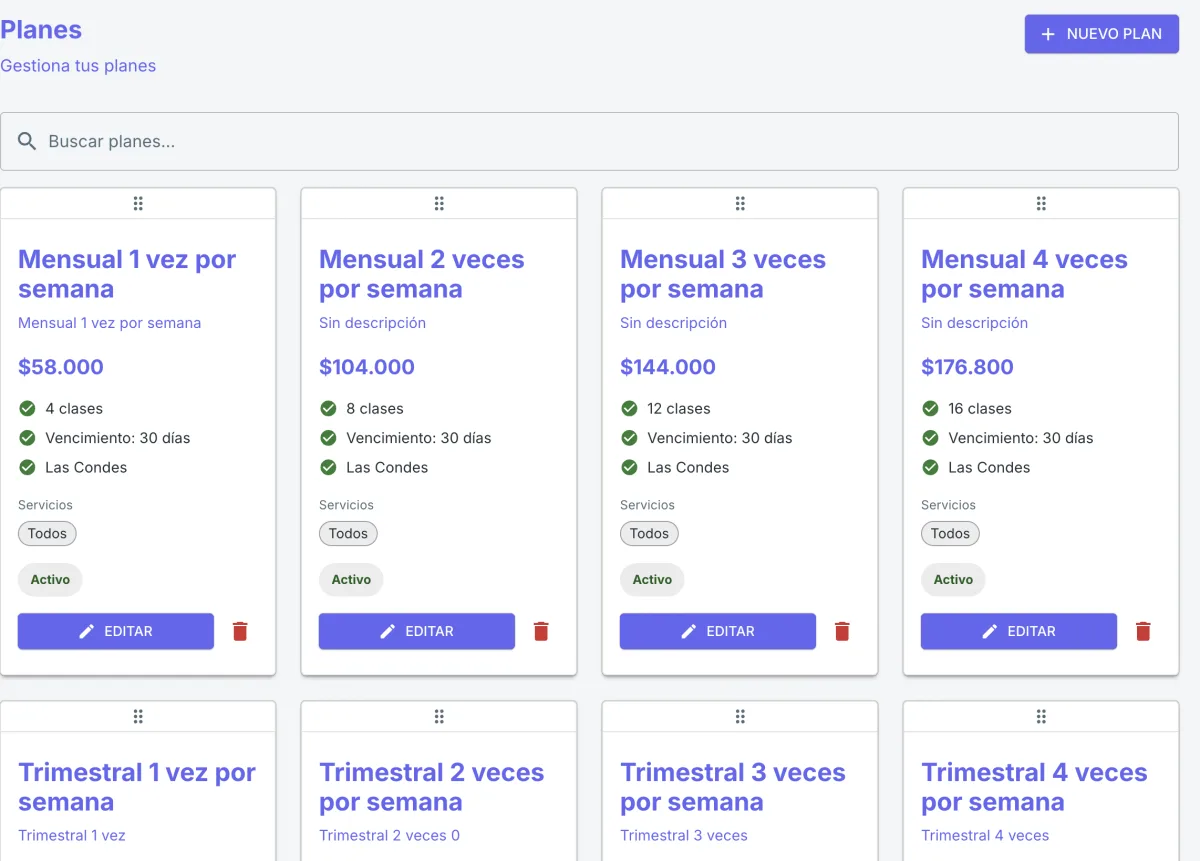Image resolution: width=1200 pixels, height=861 pixels.
Task: Click the Trimestral 2 veces 0 description
Action: [389, 836]
